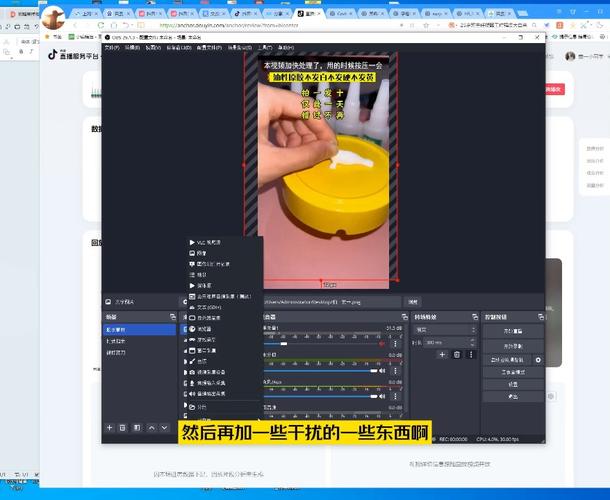Viewport: 610px width, 500px height.
Task: Select 窗口采集 (Window Capture) in the source menu
Action: coord(205,350)
